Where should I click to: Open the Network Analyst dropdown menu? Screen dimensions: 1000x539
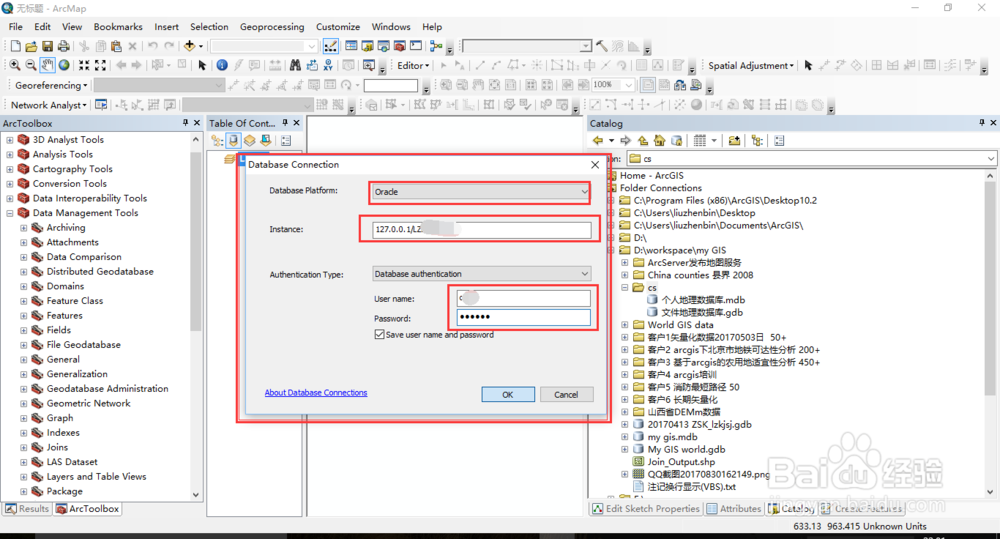tap(48, 105)
